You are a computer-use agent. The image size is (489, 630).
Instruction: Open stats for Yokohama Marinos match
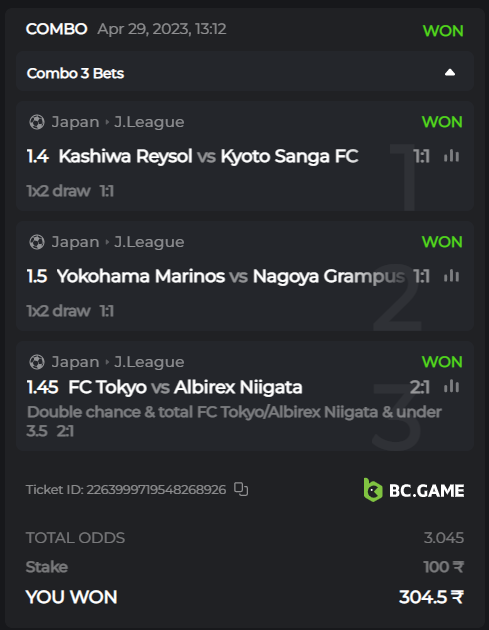pos(451,276)
